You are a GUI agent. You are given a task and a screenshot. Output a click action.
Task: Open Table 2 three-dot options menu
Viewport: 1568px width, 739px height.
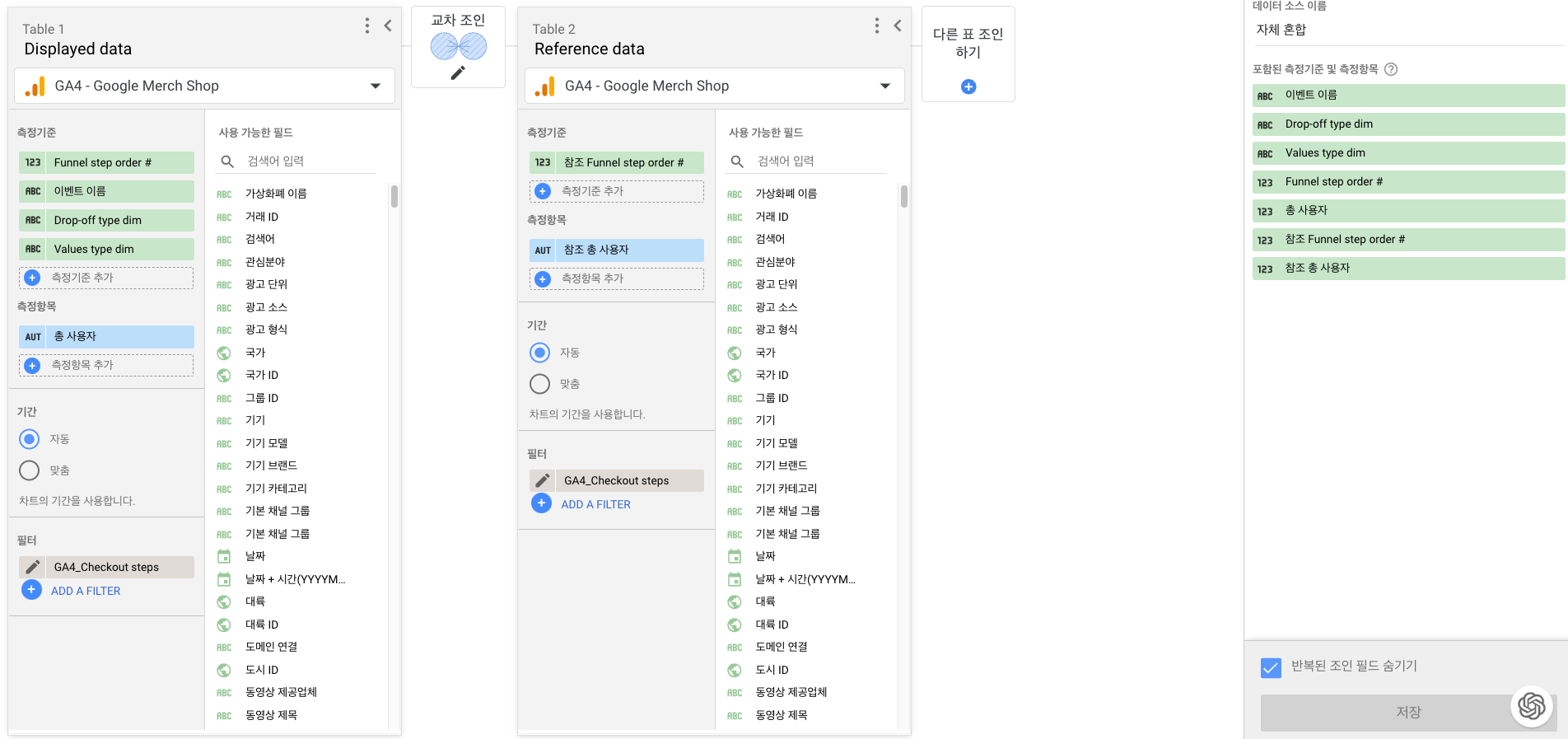[877, 26]
